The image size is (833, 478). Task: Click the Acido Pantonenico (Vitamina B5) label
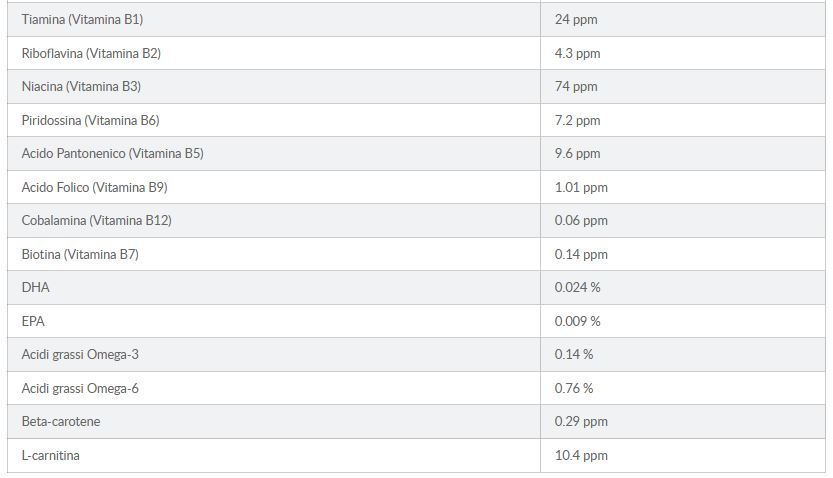point(112,153)
